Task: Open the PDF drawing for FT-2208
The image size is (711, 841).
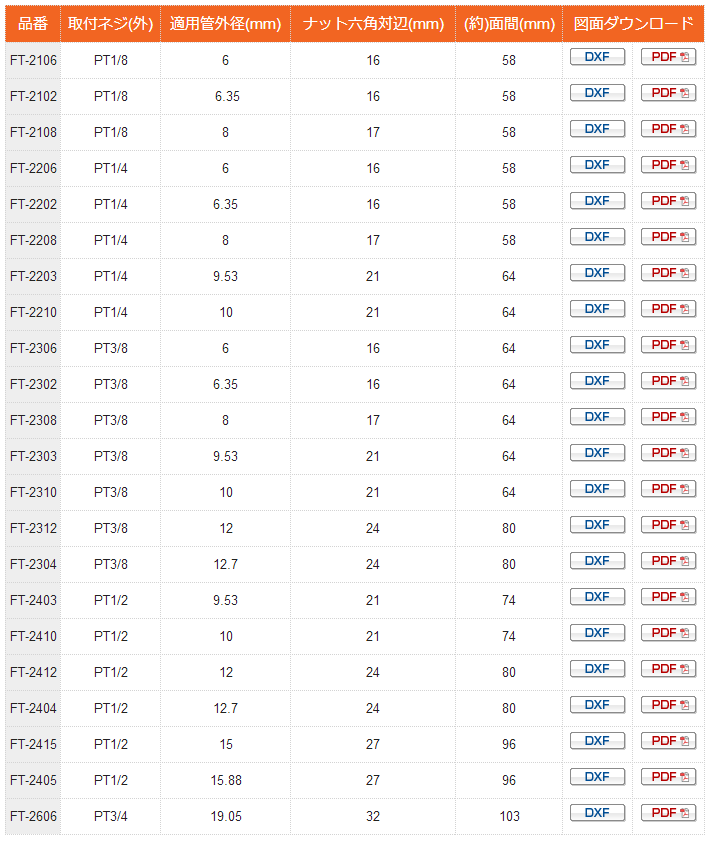Action: pos(669,237)
